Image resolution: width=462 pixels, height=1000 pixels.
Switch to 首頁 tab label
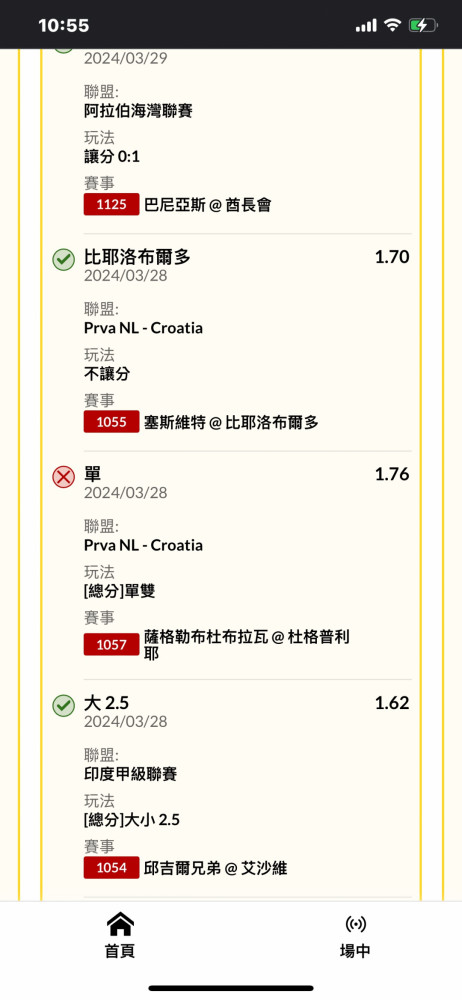(120, 950)
